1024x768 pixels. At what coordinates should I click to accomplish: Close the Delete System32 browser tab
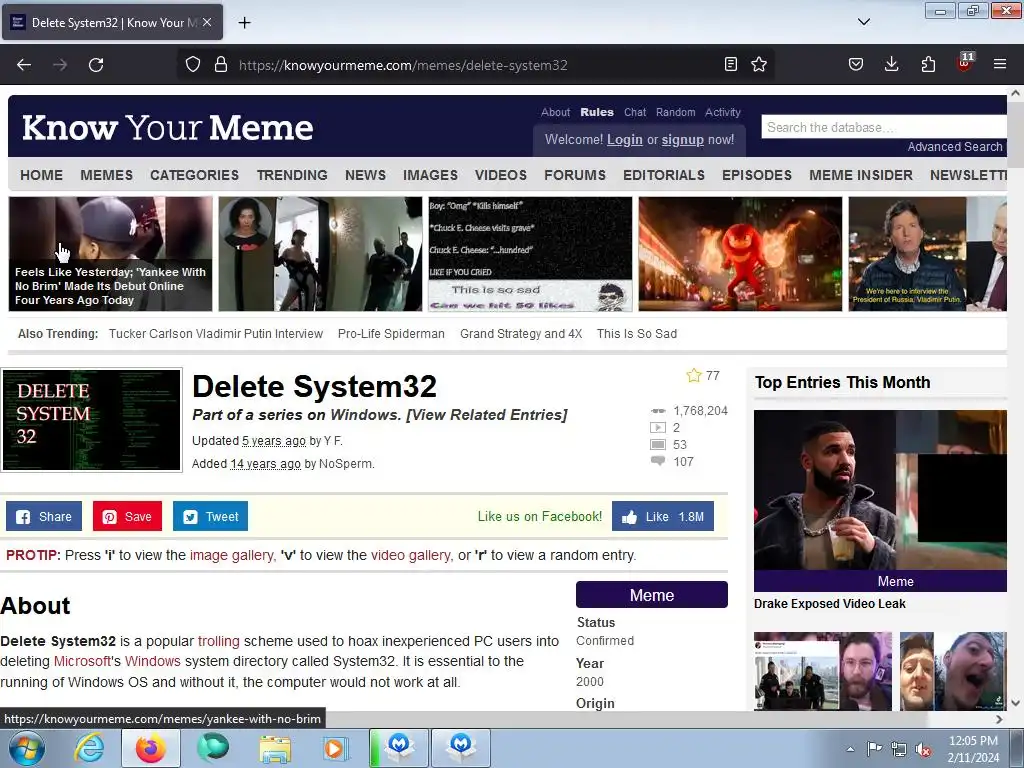click(207, 22)
